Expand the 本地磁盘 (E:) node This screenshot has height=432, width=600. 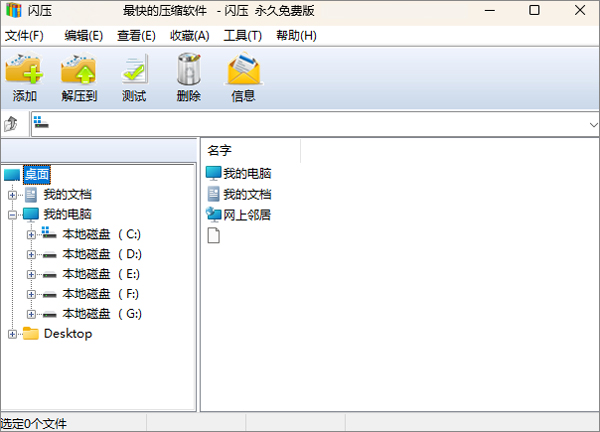click(31, 275)
